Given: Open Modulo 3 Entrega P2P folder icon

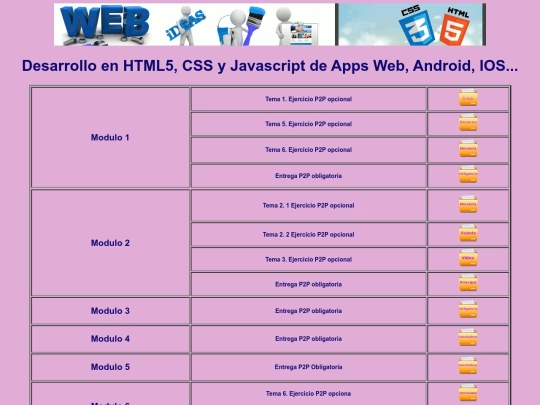Looking at the screenshot, I should pyautogui.click(x=468, y=309).
